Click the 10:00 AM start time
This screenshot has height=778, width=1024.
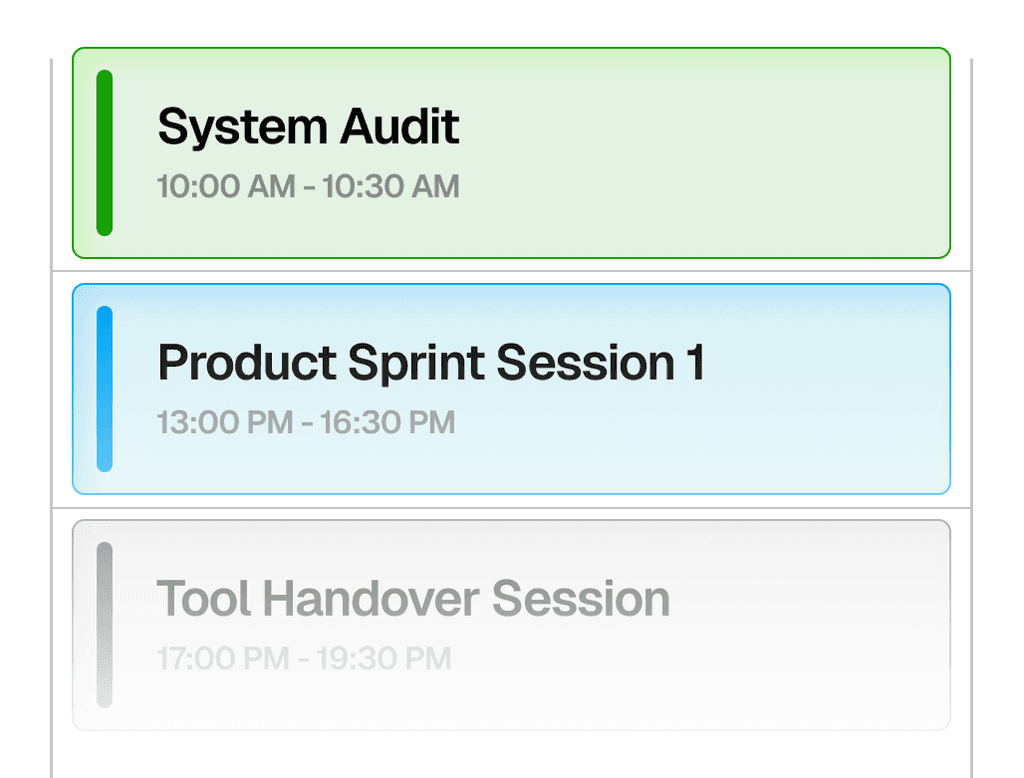click(226, 186)
